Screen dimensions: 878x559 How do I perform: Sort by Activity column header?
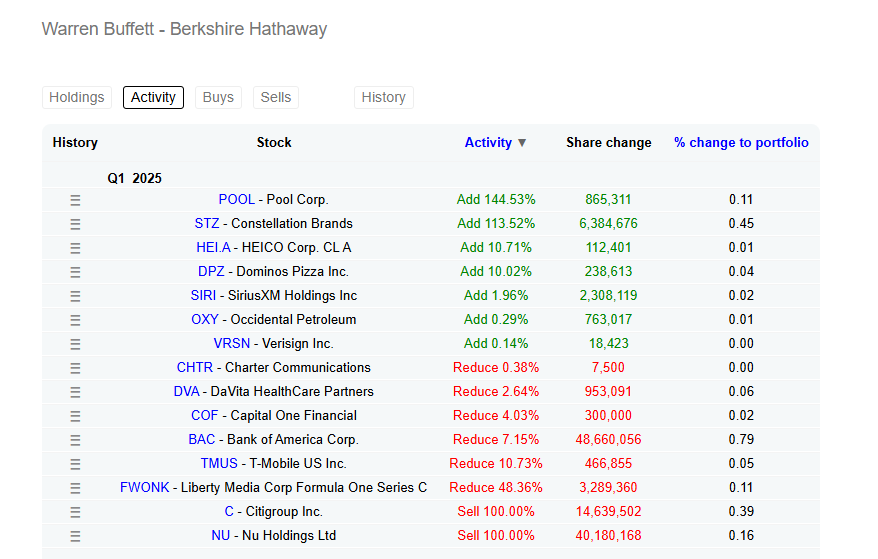[488, 143]
